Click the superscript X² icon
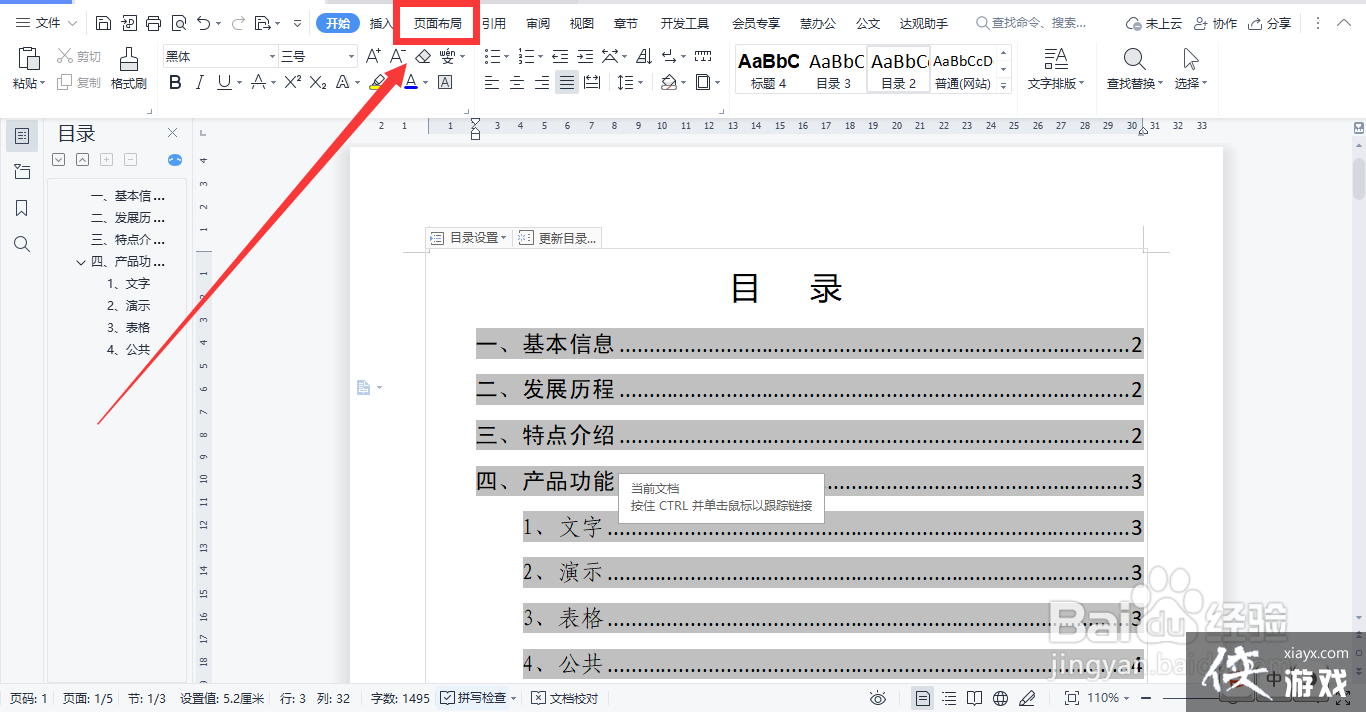This screenshot has height=712, width=1366. tap(292, 82)
